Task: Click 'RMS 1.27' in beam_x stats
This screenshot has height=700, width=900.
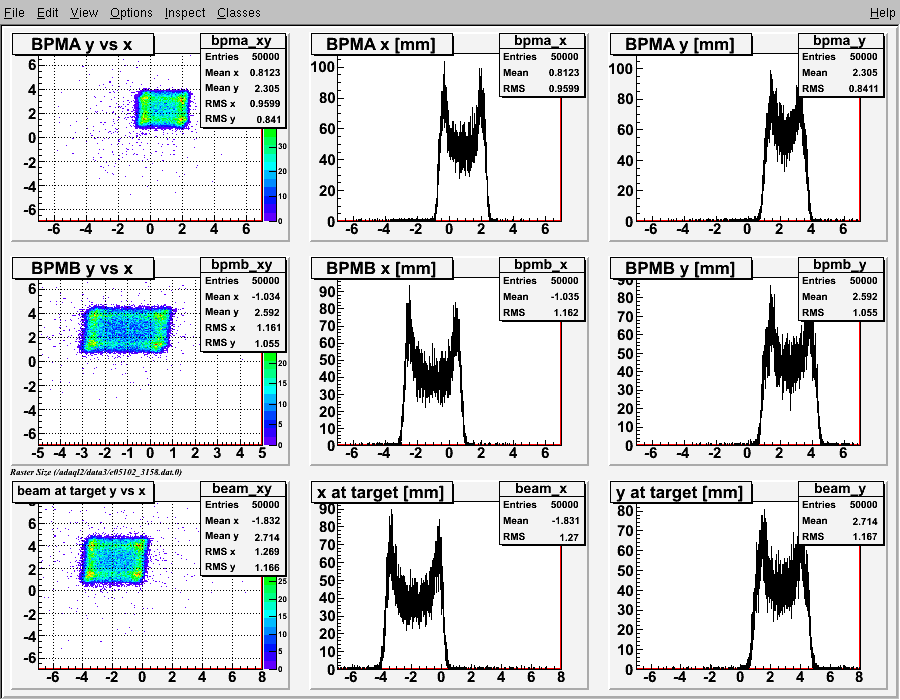Action: (x=541, y=536)
